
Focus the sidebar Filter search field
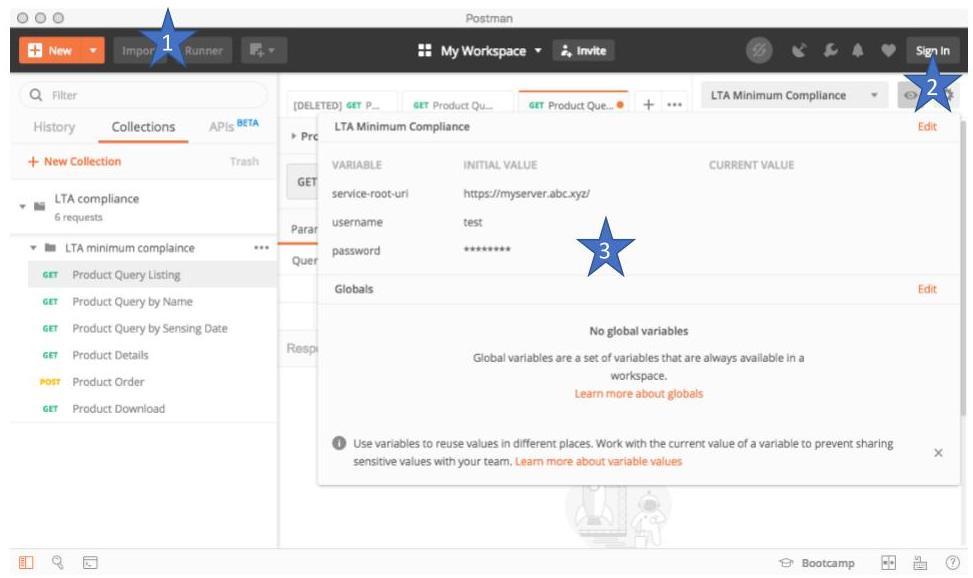coord(144,95)
